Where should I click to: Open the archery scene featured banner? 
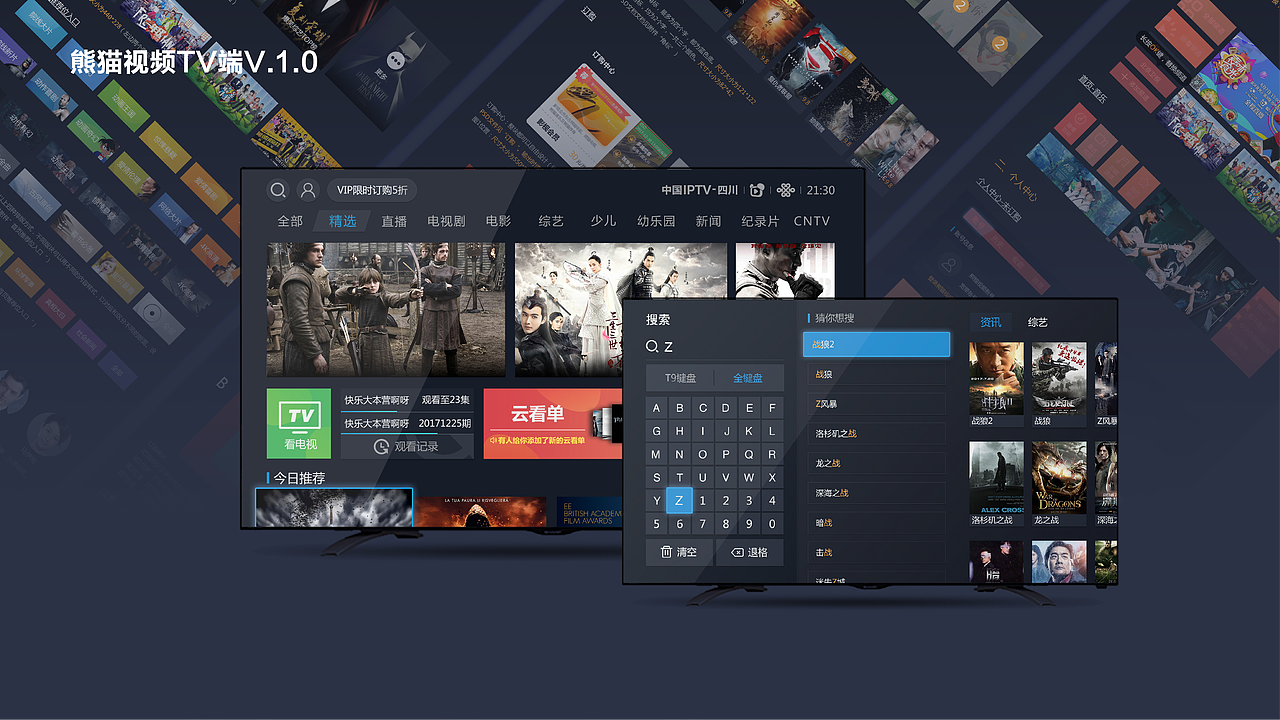pyautogui.click(x=386, y=309)
